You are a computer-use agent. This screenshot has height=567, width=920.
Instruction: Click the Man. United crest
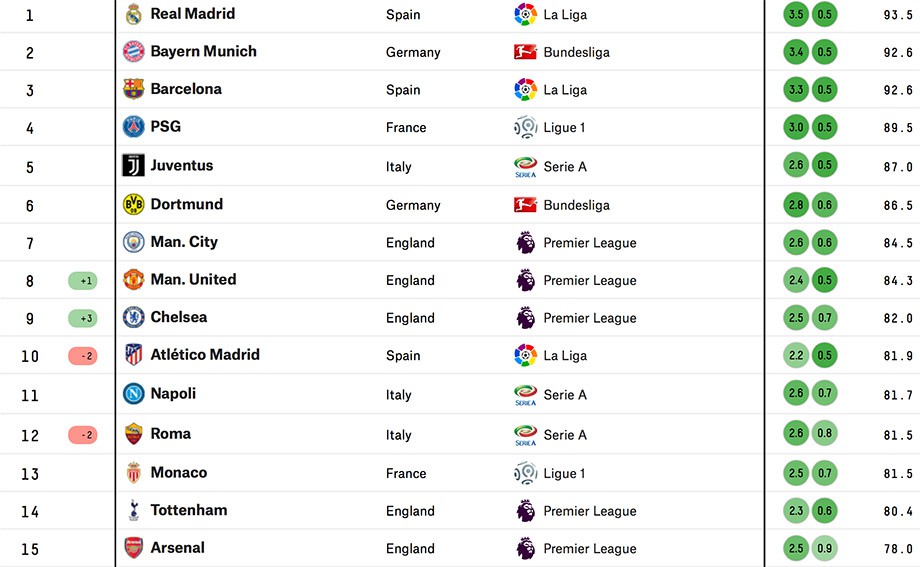pos(134,279)
